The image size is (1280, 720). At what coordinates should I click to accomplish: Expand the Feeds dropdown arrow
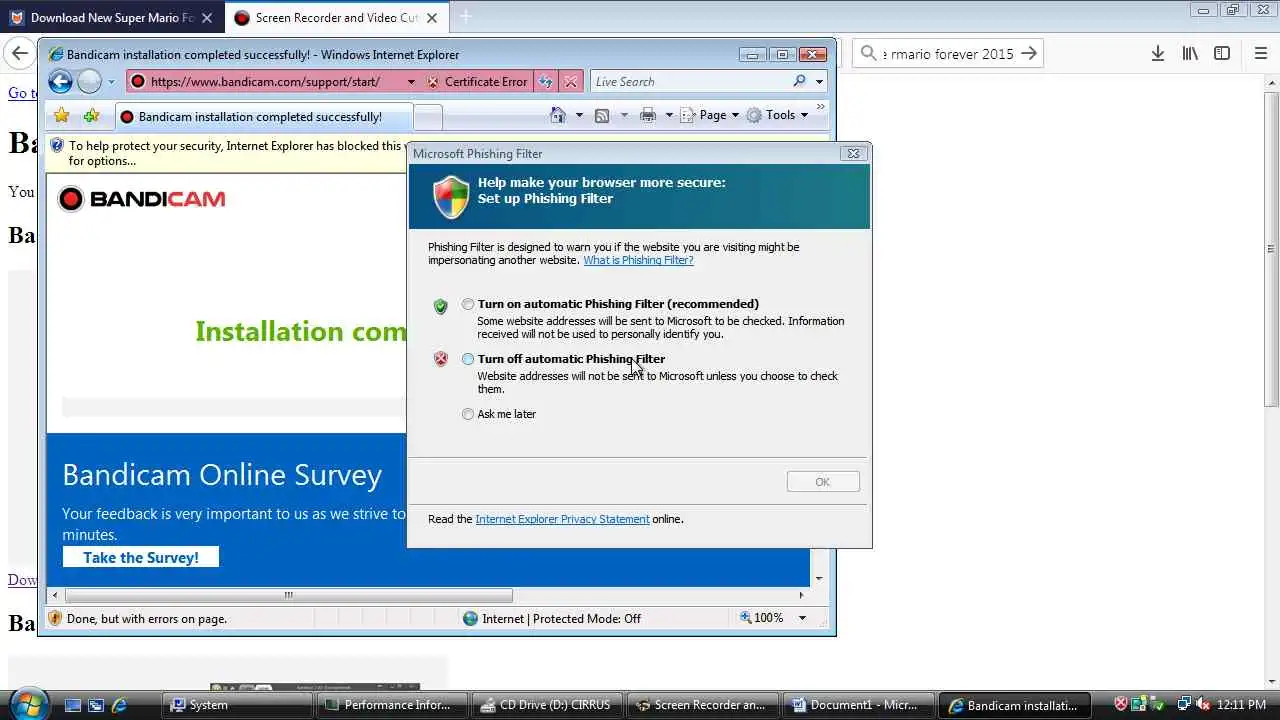point(624,115)
